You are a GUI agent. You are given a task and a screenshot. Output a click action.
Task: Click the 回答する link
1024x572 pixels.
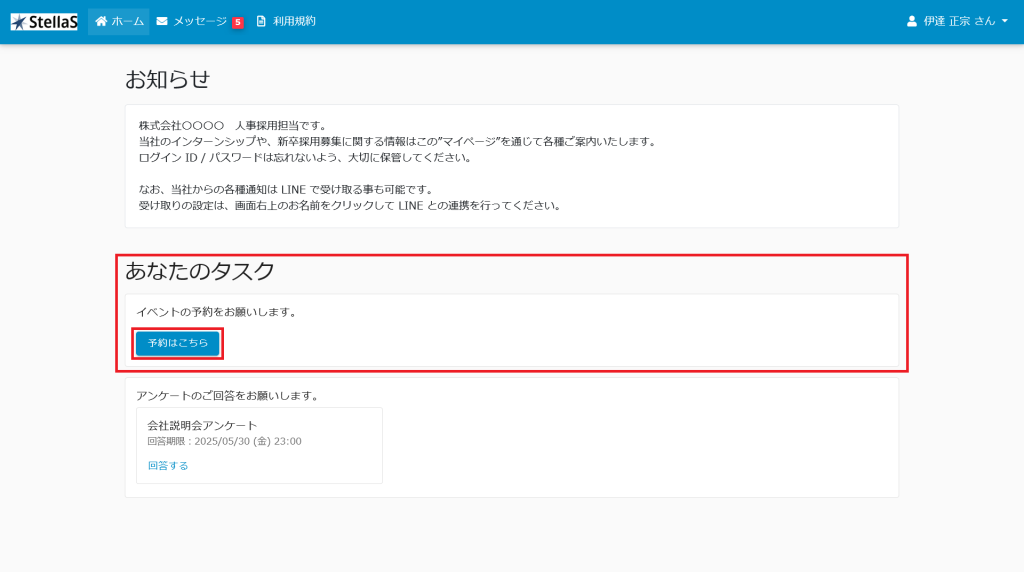167,465
